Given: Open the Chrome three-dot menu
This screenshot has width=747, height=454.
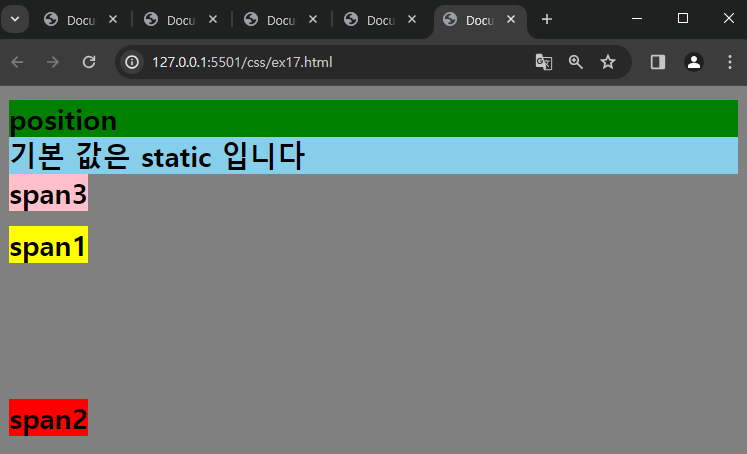Looking at the screenshot, I should point(730,62).
